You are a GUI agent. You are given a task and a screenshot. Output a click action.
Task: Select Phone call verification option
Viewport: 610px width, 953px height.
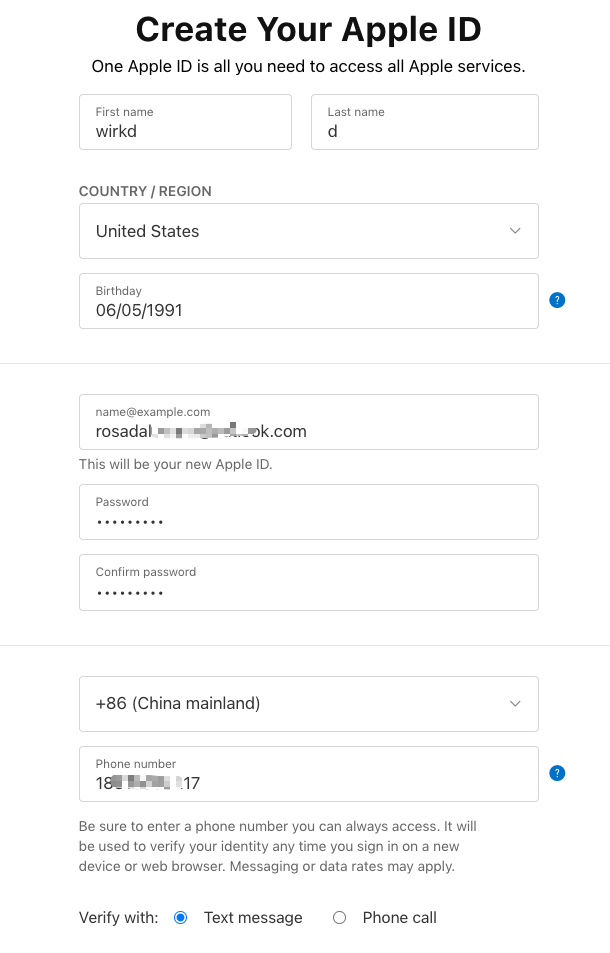[340, 918]
